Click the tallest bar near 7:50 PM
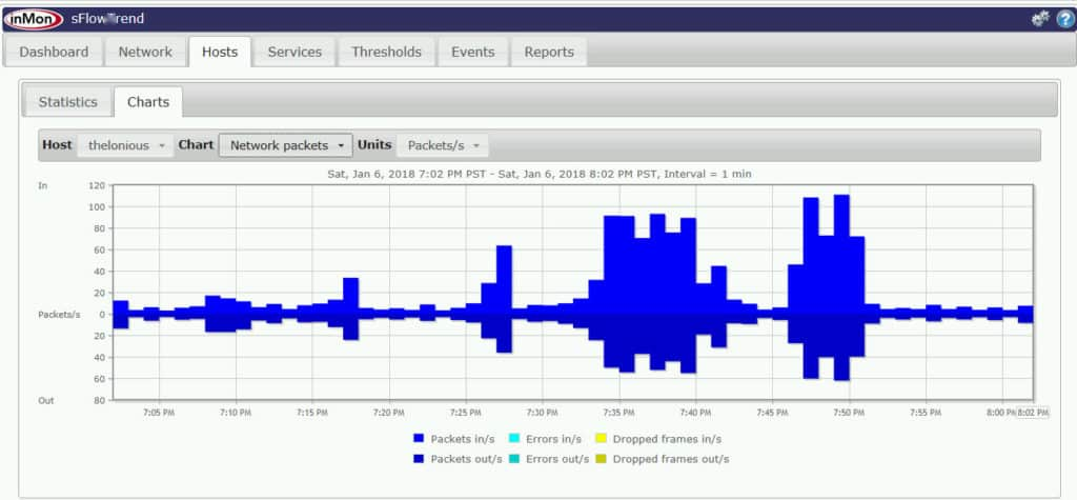This screenshot has height=500, width=1077. point(841,250)
